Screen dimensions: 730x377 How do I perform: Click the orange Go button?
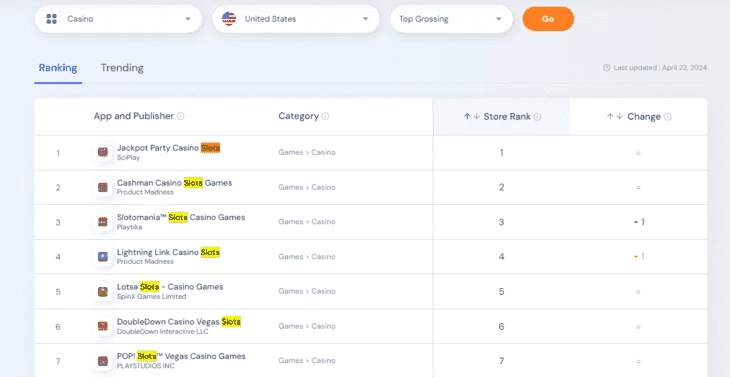coord(548,19)
